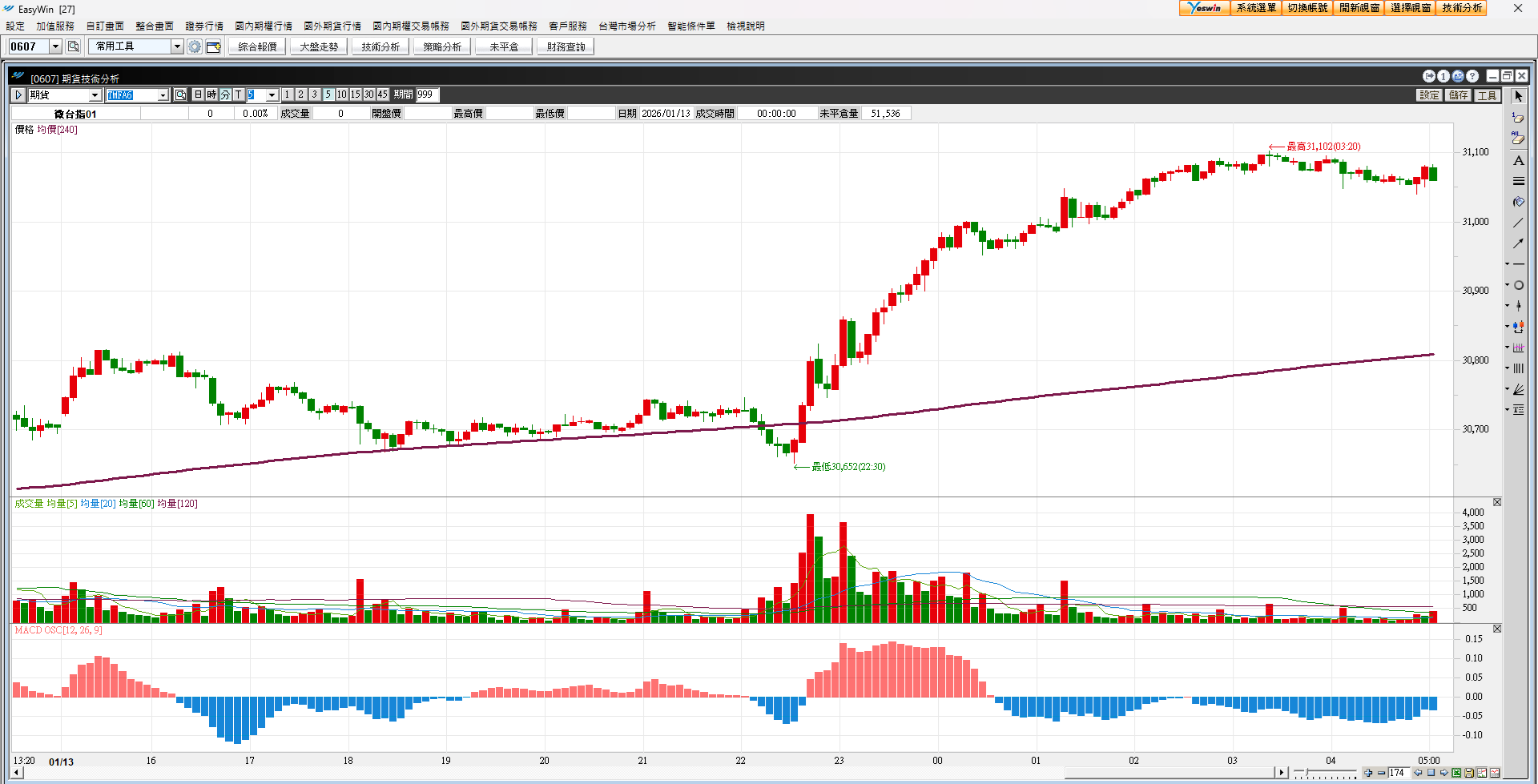Select the pointer cursor tool

(1518, 96)
